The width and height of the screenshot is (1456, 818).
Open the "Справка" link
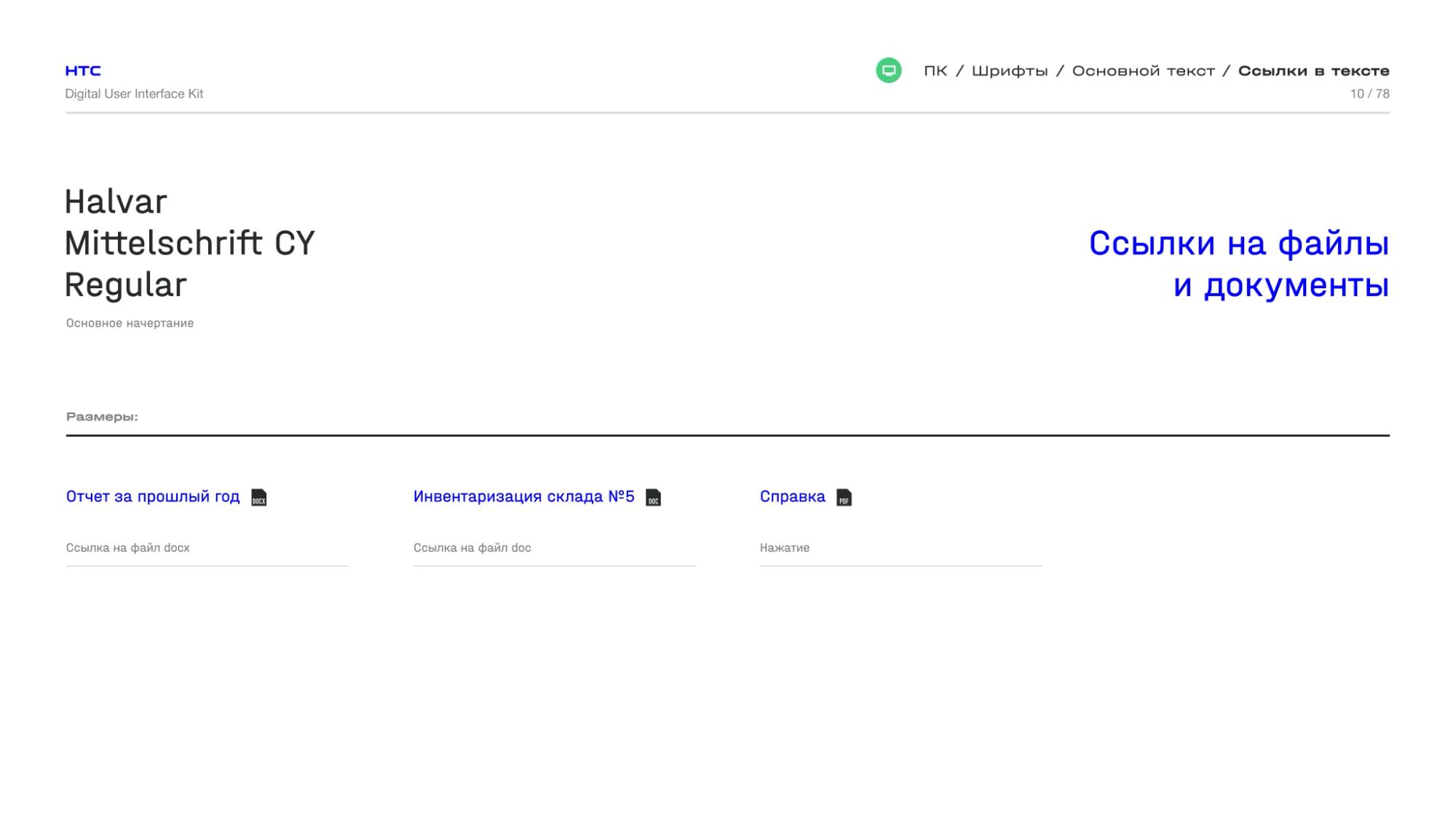pos(793,497)
